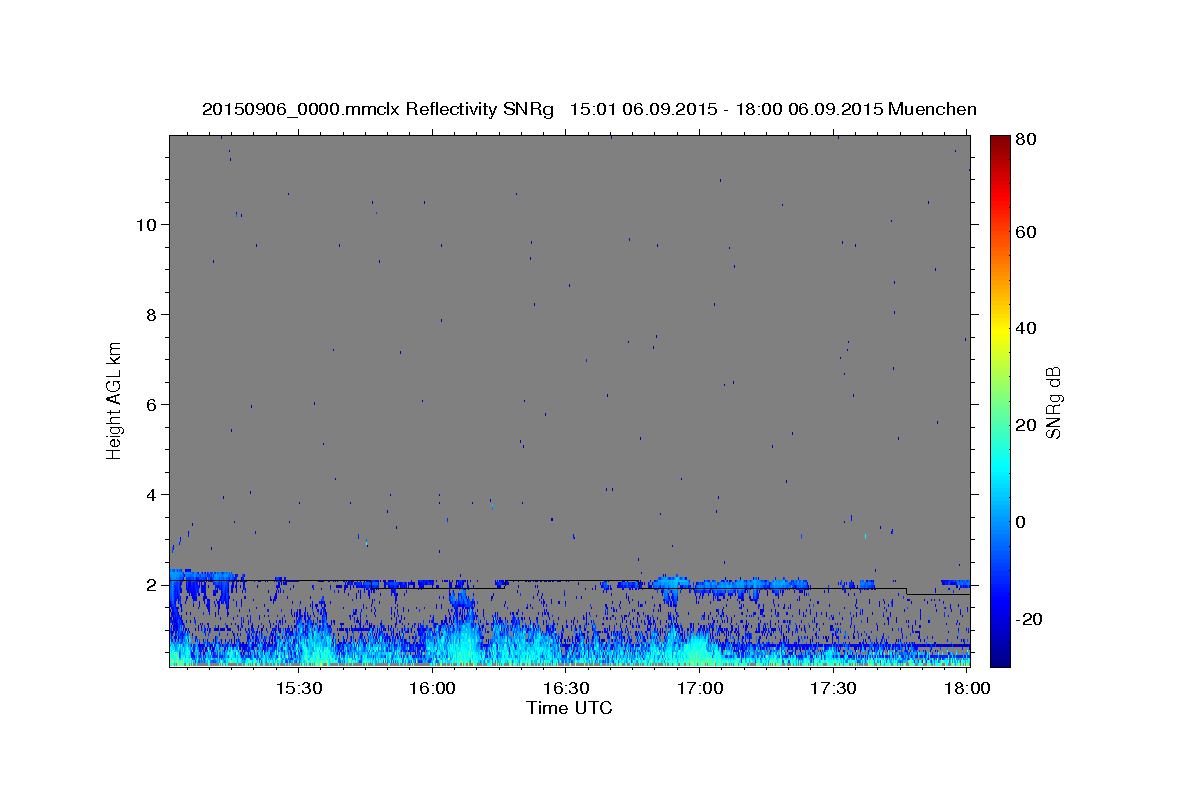Screen dimensions: 1200x800
Task: Click the 'SNRg dB' colorbar label
Action: pos(1053,402)
